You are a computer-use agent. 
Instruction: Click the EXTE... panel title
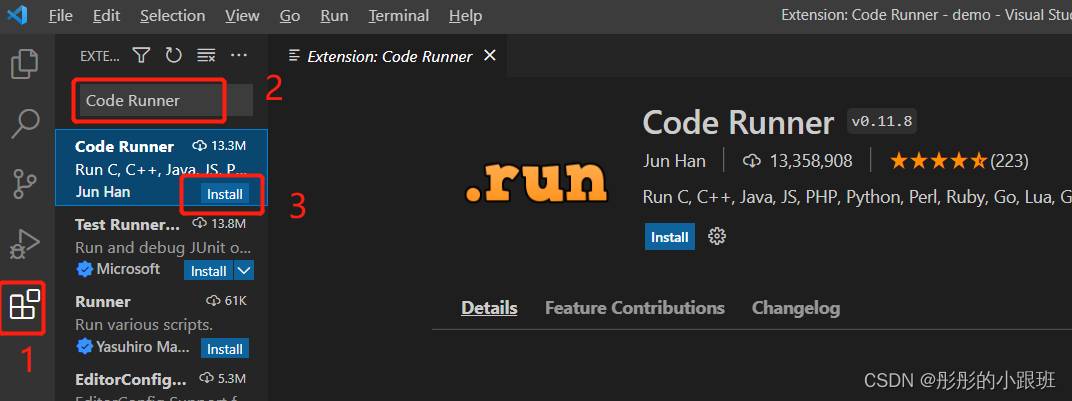100,56
